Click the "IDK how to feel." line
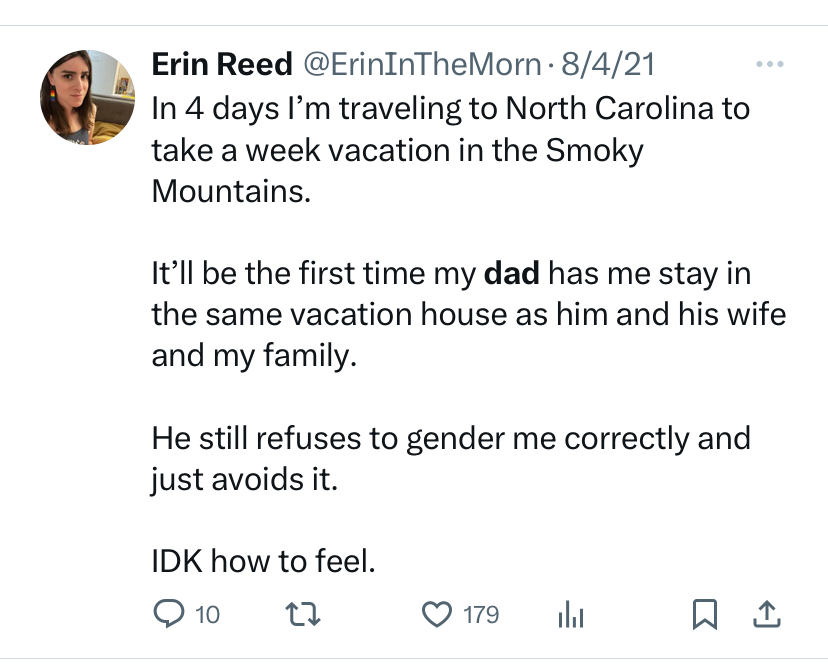 point(263,561)
